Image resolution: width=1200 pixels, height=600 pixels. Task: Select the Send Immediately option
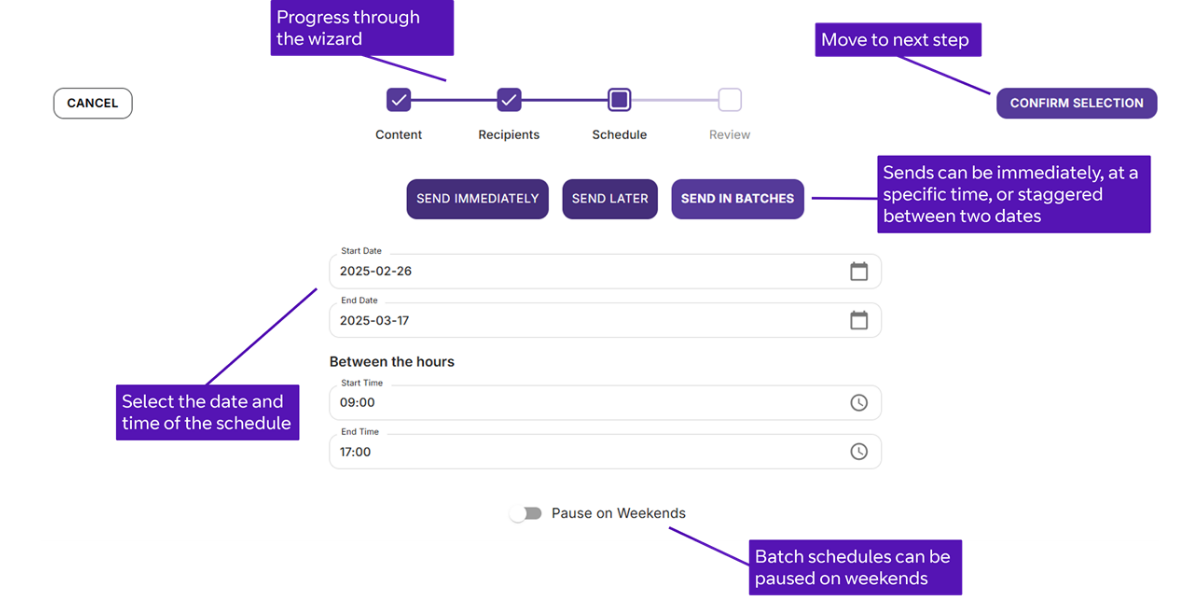(477, 198)
